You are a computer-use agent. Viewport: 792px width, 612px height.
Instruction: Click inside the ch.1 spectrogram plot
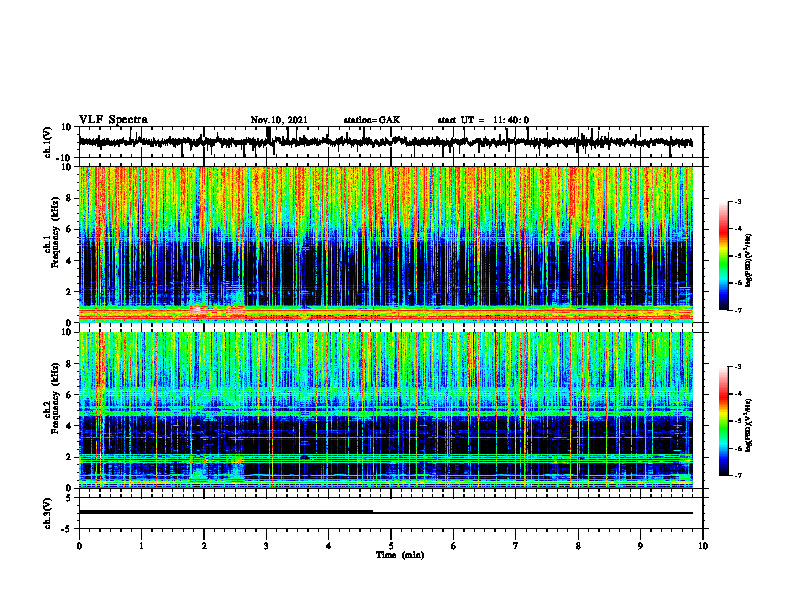click(x=386, y=244)
